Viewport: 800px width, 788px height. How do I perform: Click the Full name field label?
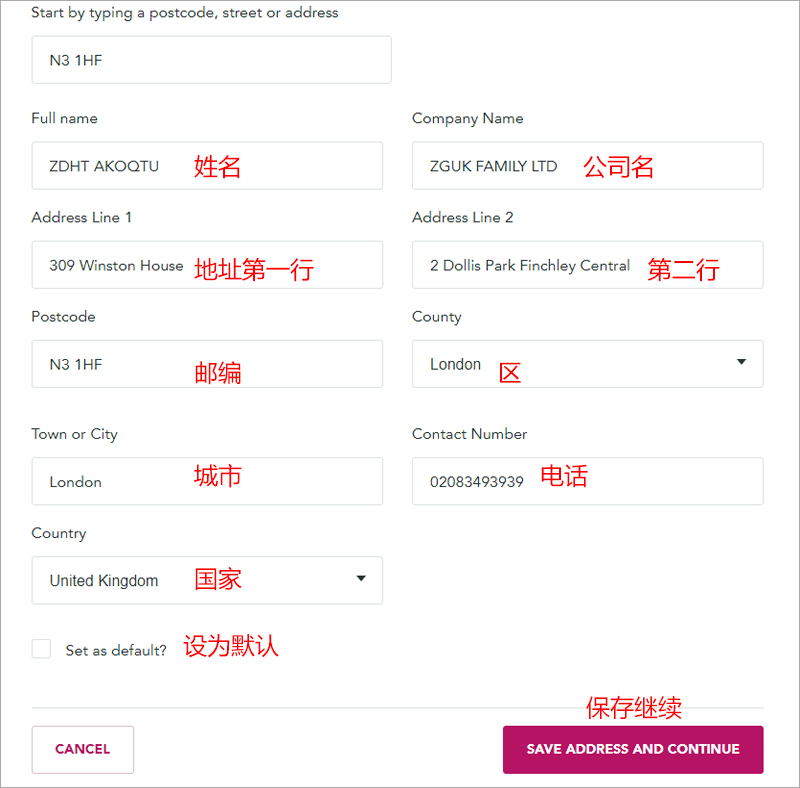coord(64,118)
